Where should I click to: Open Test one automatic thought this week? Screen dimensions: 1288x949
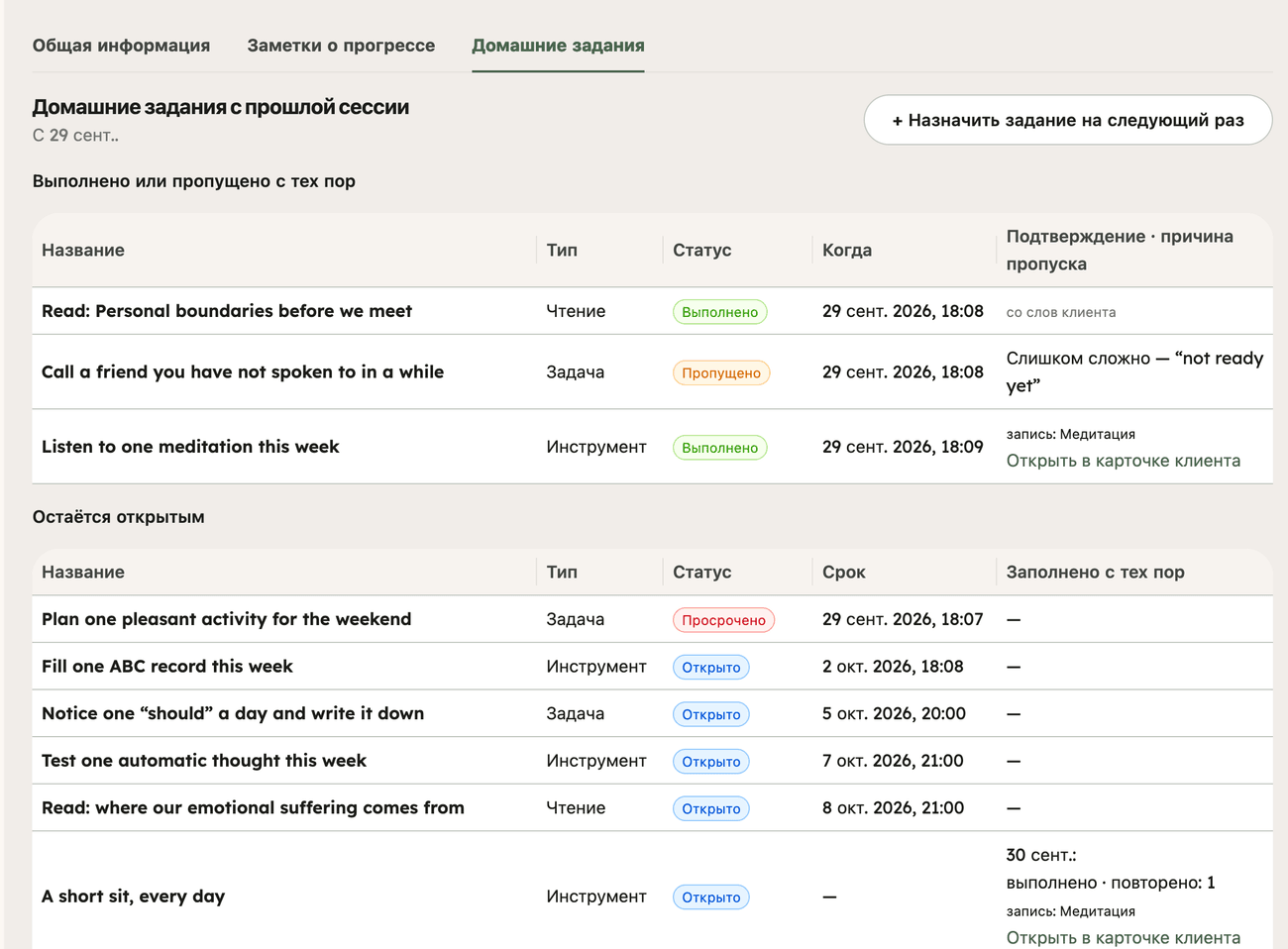click(204, 761)
